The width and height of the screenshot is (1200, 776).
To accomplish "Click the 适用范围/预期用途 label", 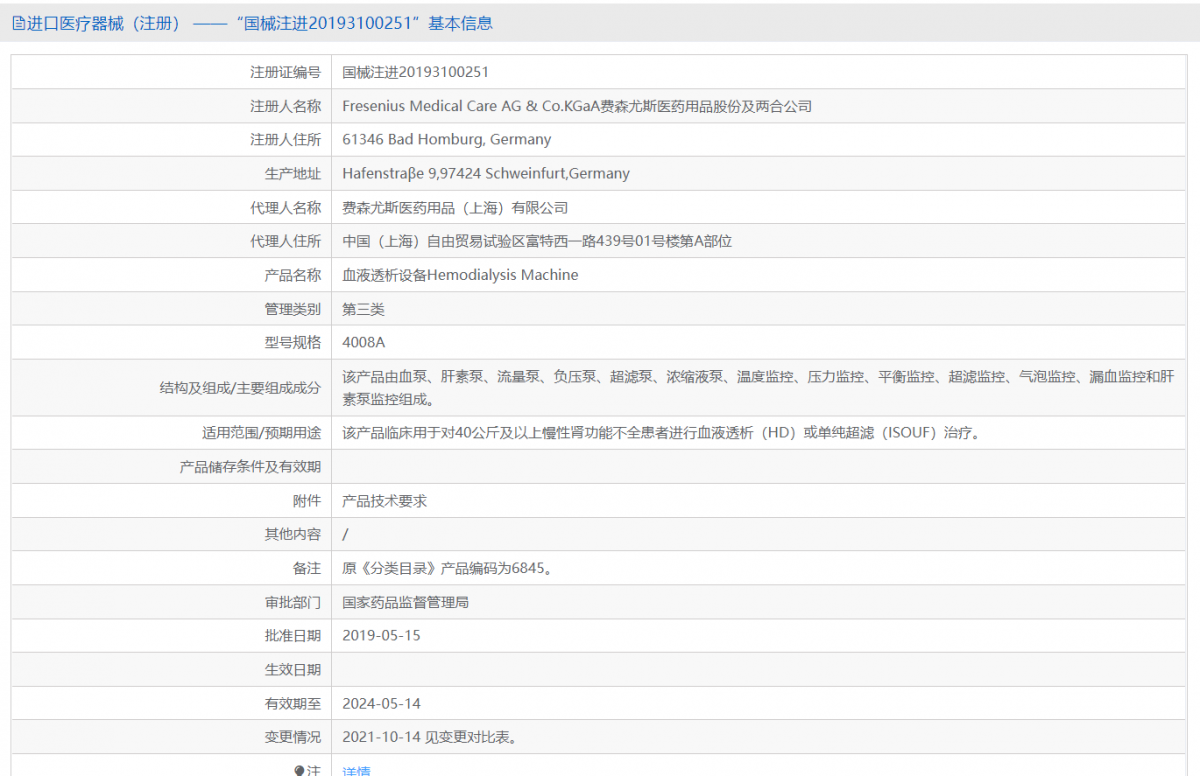I will [x=262, y=433].
